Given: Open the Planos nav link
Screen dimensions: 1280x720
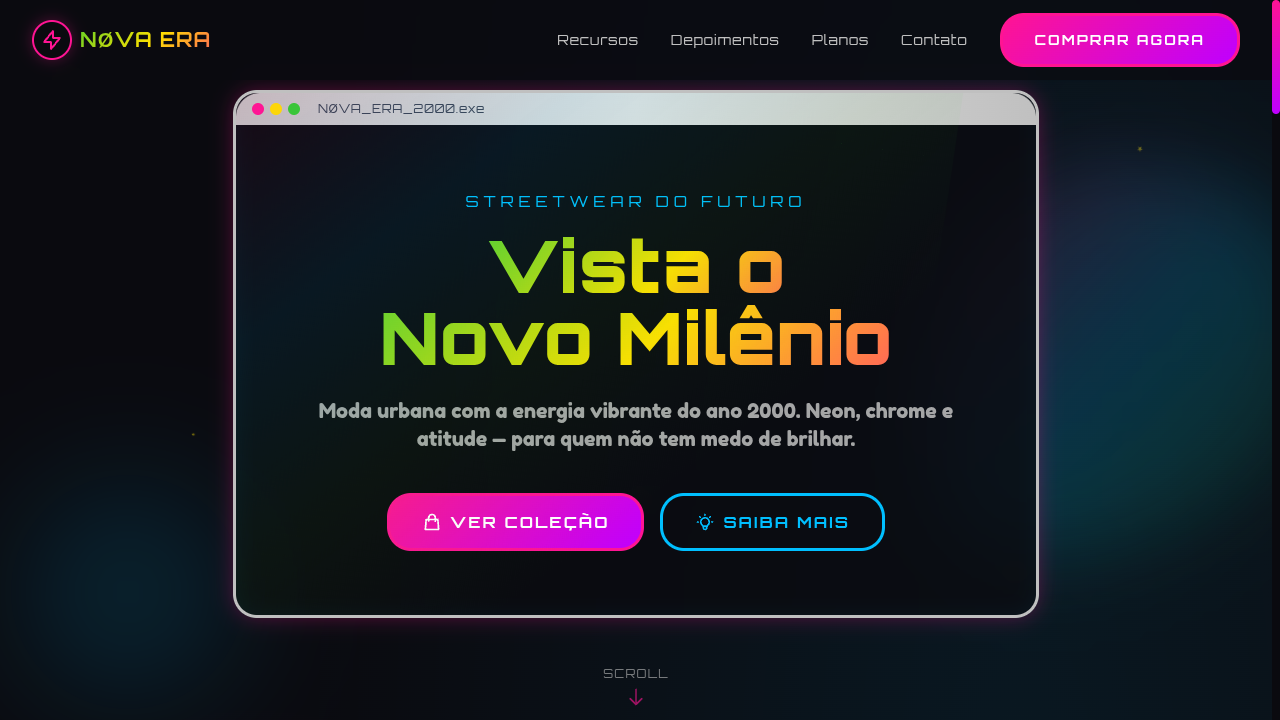Looking at the screenshot, I should click(839, 40).
